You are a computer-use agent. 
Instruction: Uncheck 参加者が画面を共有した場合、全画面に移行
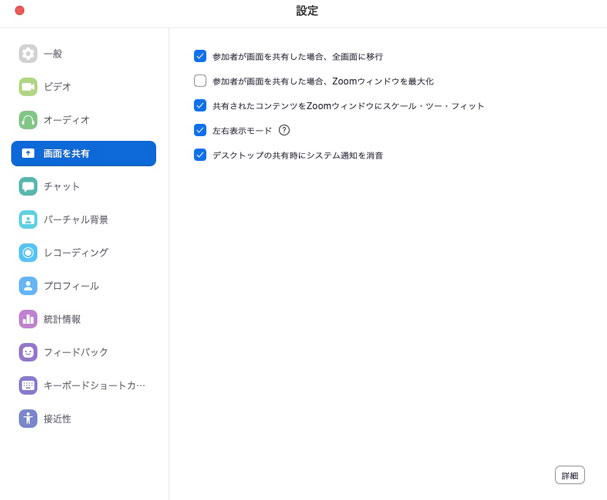click(200, 56)
